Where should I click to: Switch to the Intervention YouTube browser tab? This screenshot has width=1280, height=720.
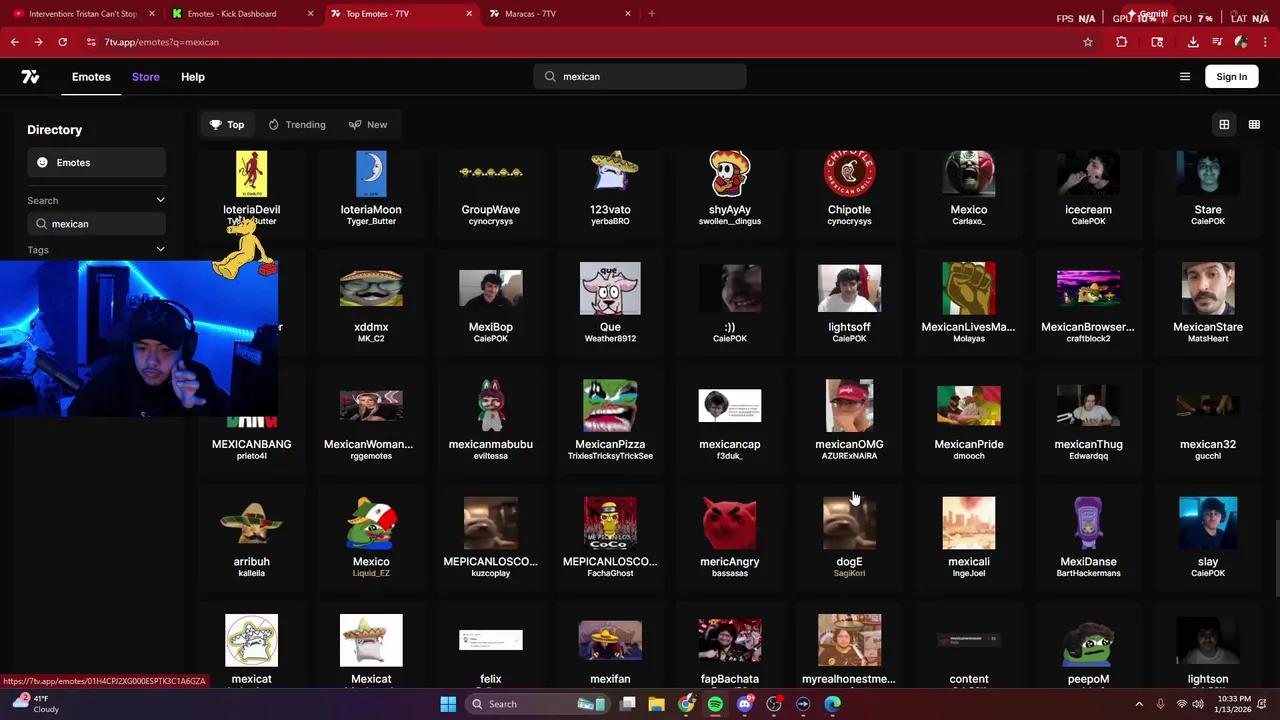(82, 14)
